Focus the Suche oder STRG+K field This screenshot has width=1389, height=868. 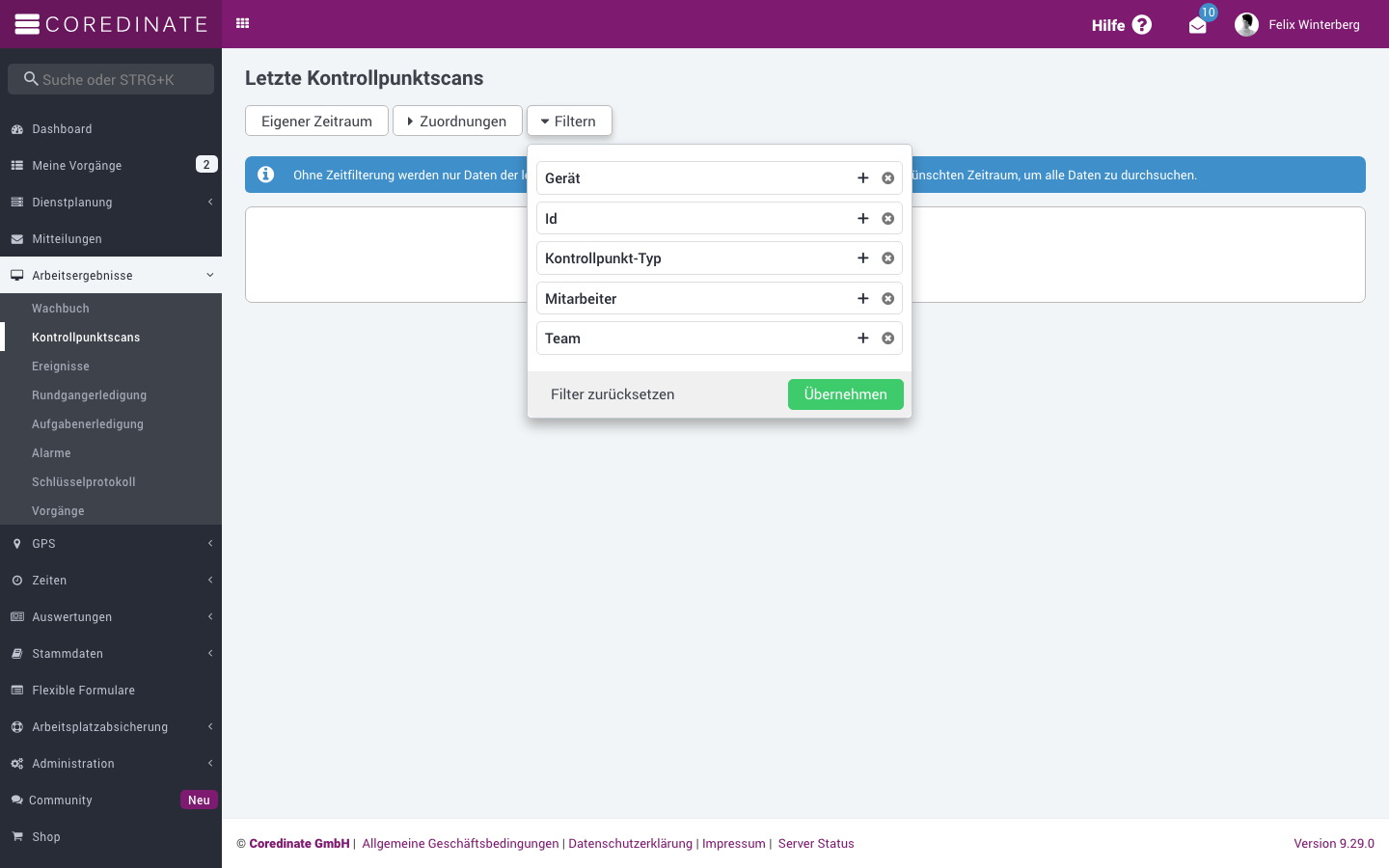[x=111, y=79]
